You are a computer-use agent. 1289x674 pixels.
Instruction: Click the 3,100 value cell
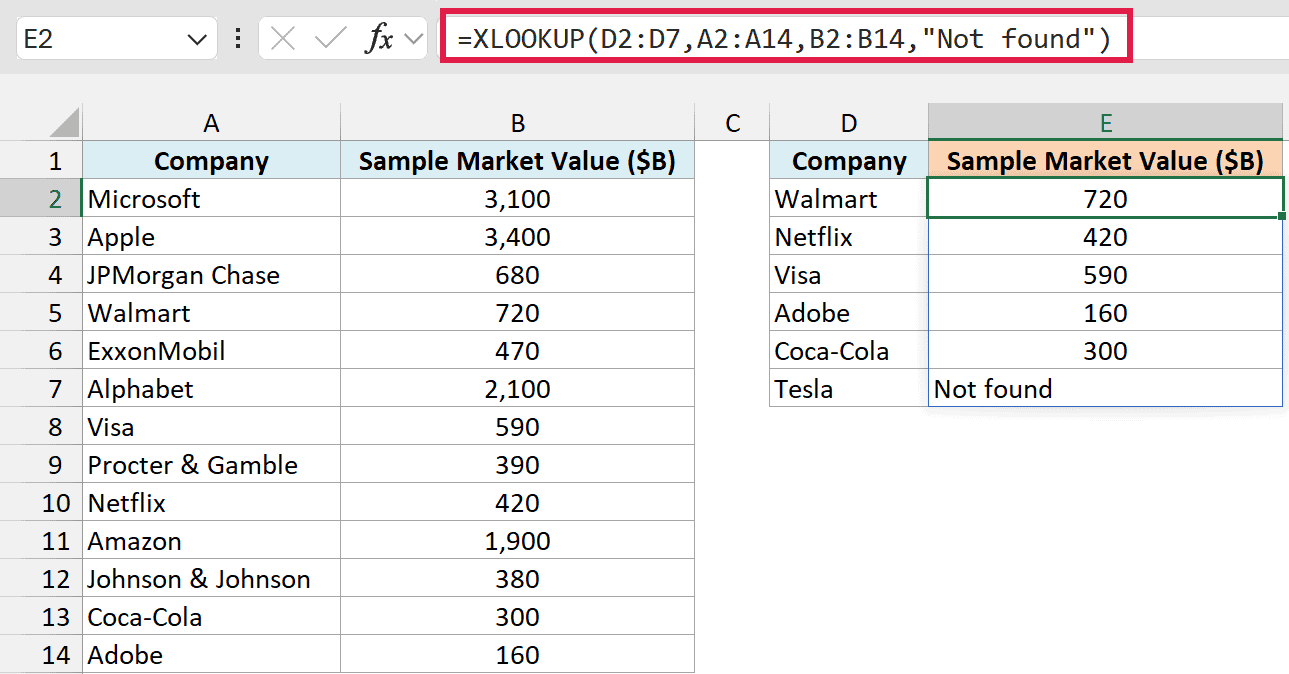(517, 199)
